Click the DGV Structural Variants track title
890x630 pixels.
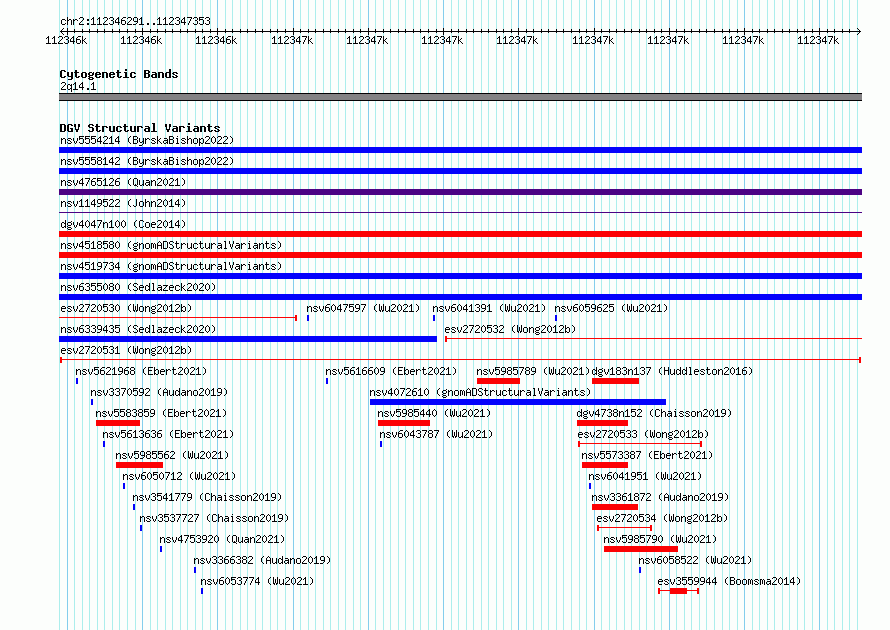tap(140, 128)
